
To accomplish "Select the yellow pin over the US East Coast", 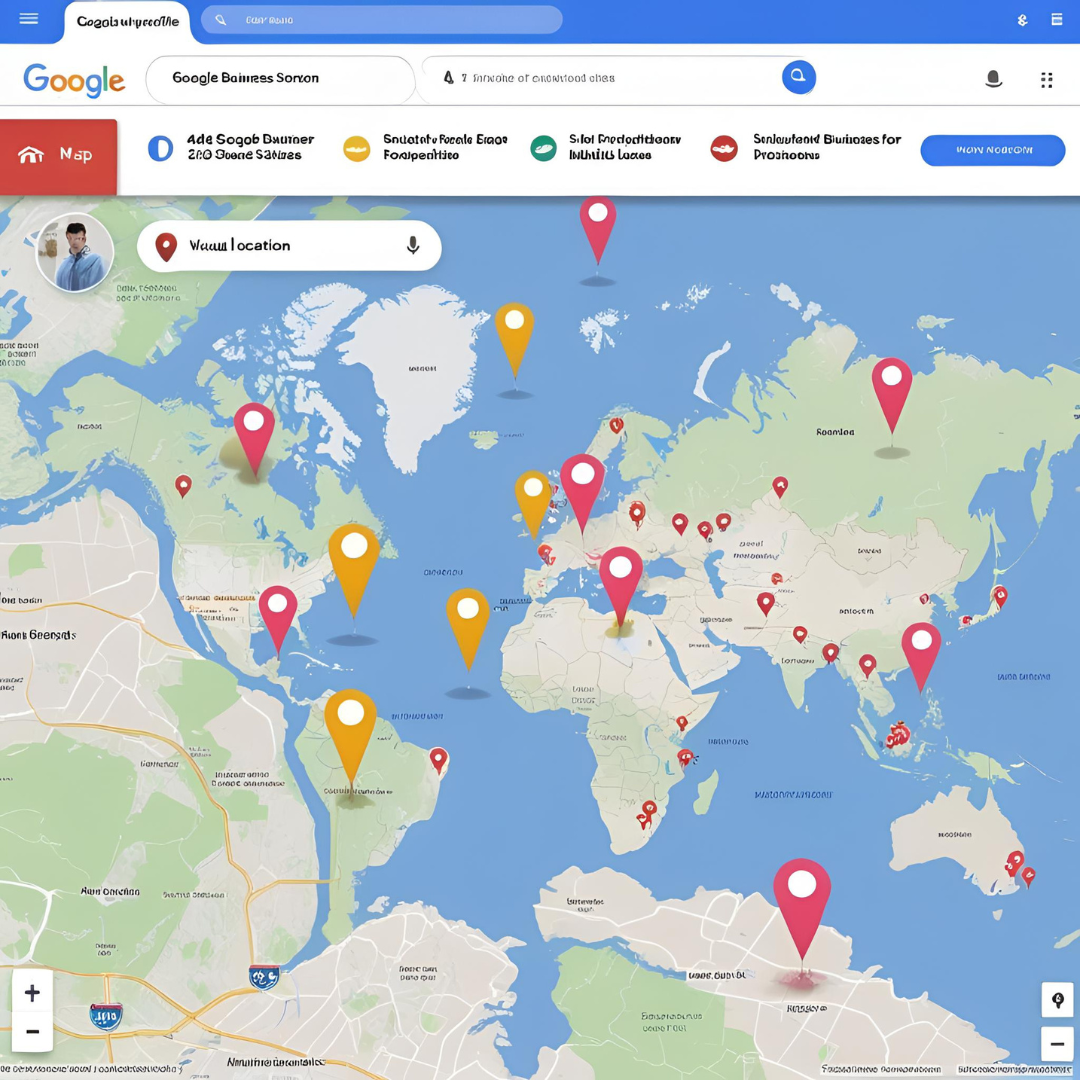I will click(x=354, y=571).
